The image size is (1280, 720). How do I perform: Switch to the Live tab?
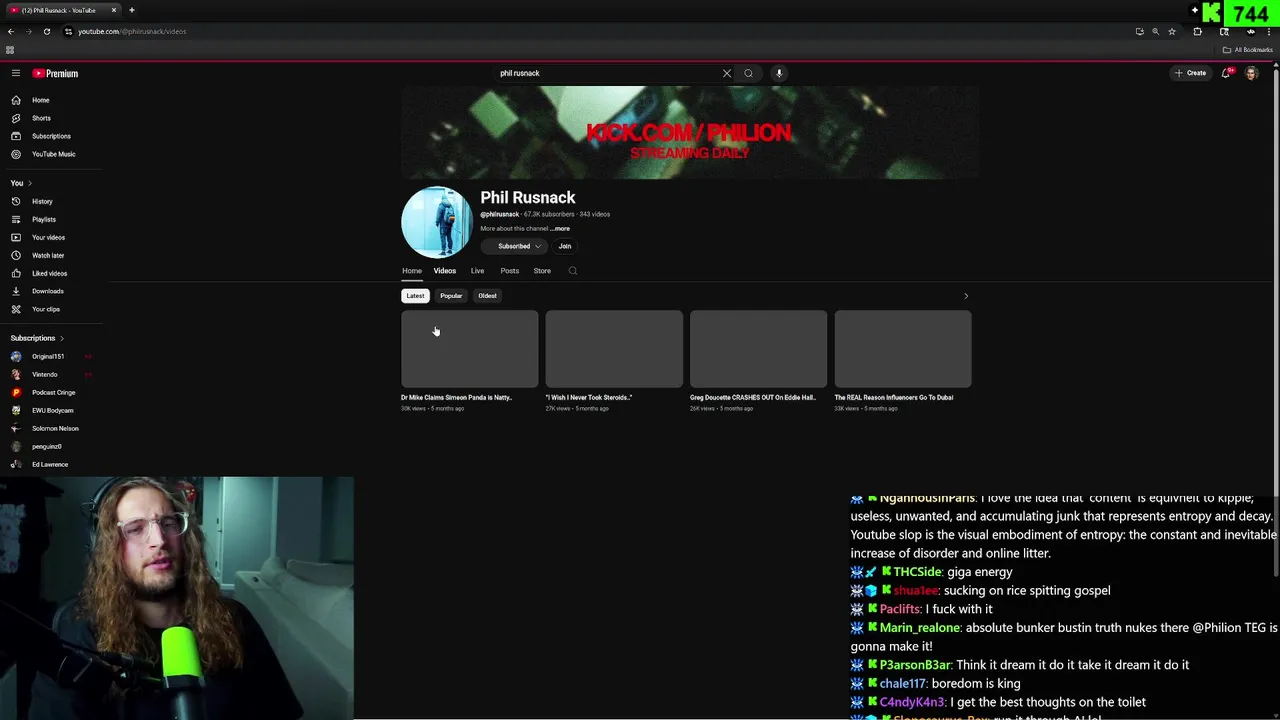pyautogui.click(x=477, y=271)
